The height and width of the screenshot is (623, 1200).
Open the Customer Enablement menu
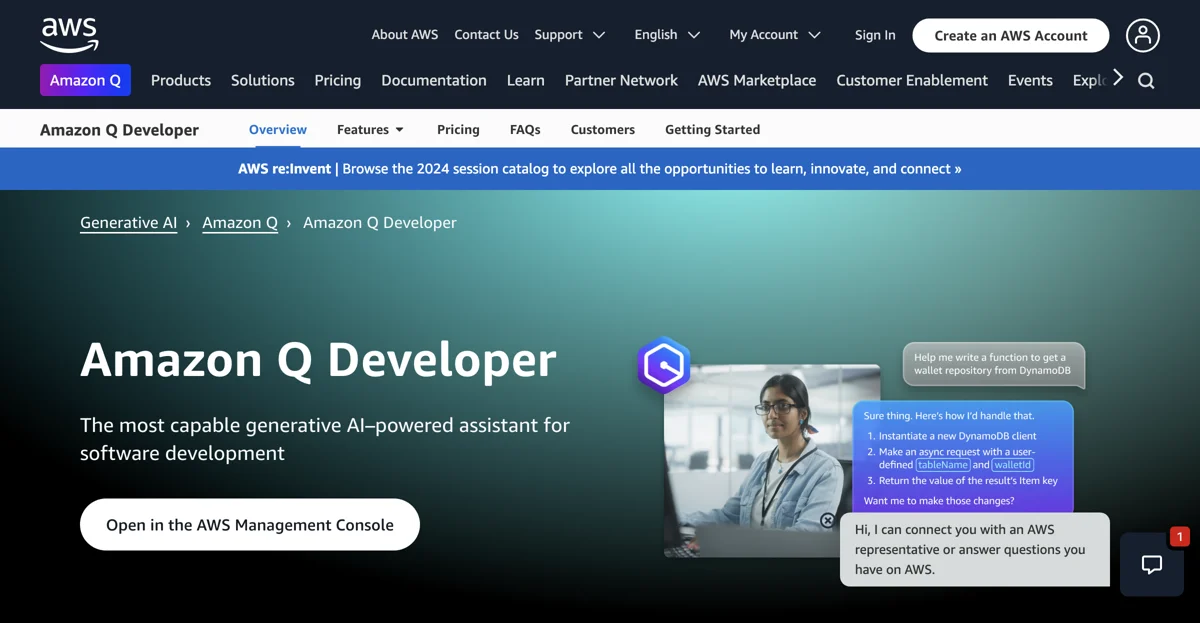[912, 80]
